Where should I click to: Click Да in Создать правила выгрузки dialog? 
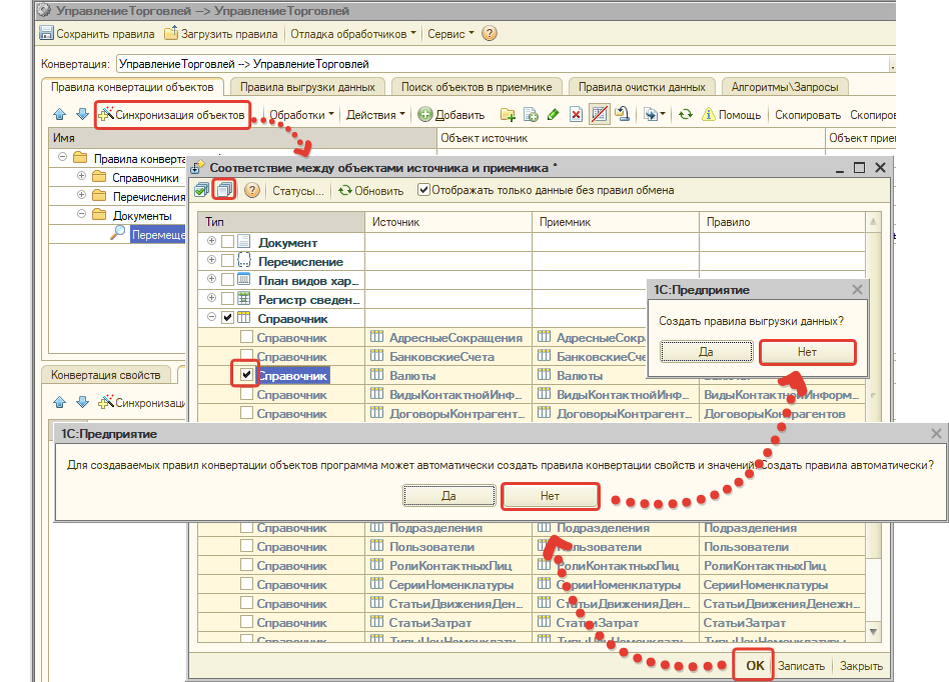coord(706,352)
